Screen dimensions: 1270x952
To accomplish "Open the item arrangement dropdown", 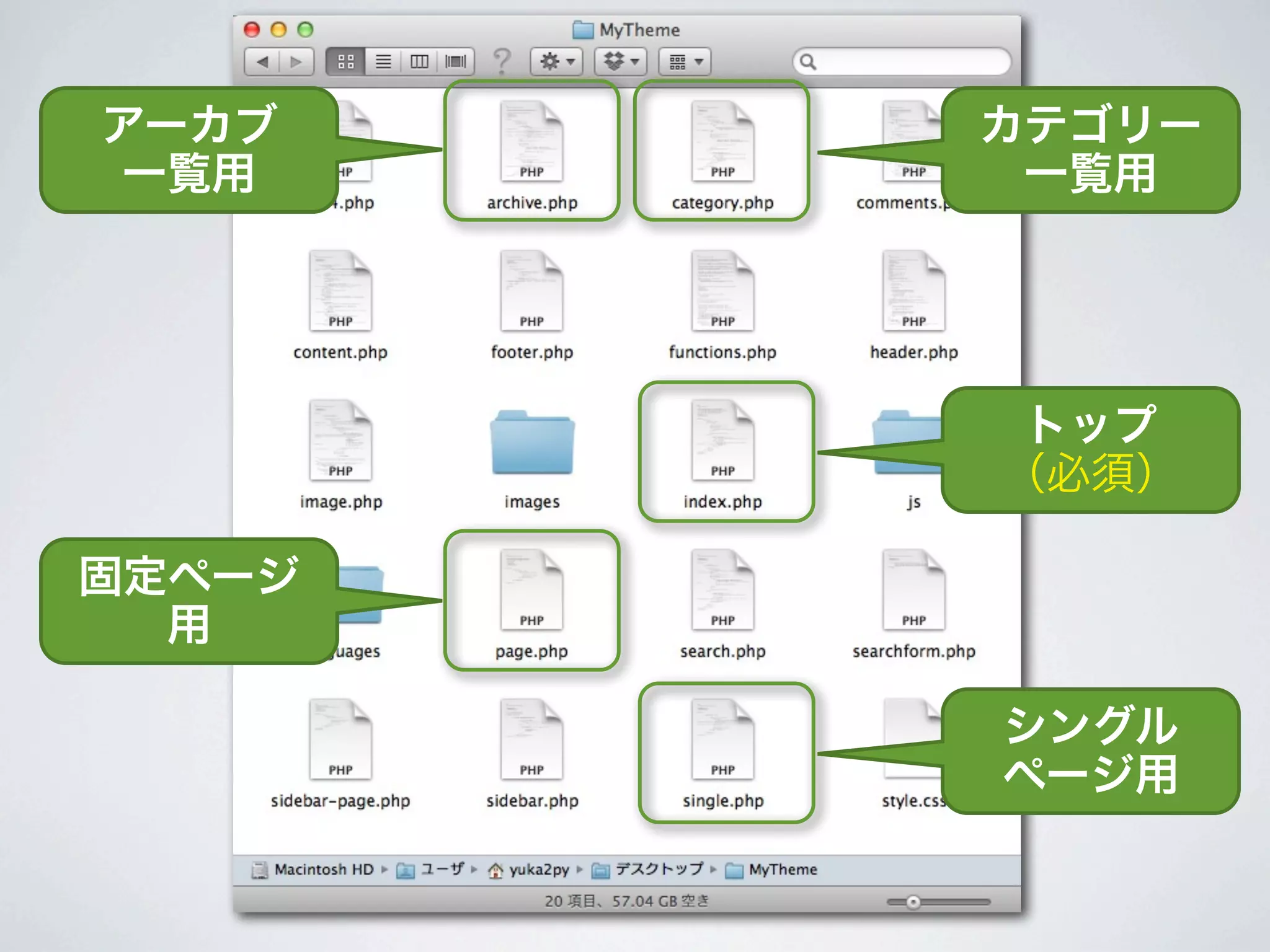I will (x=685, y=61).
